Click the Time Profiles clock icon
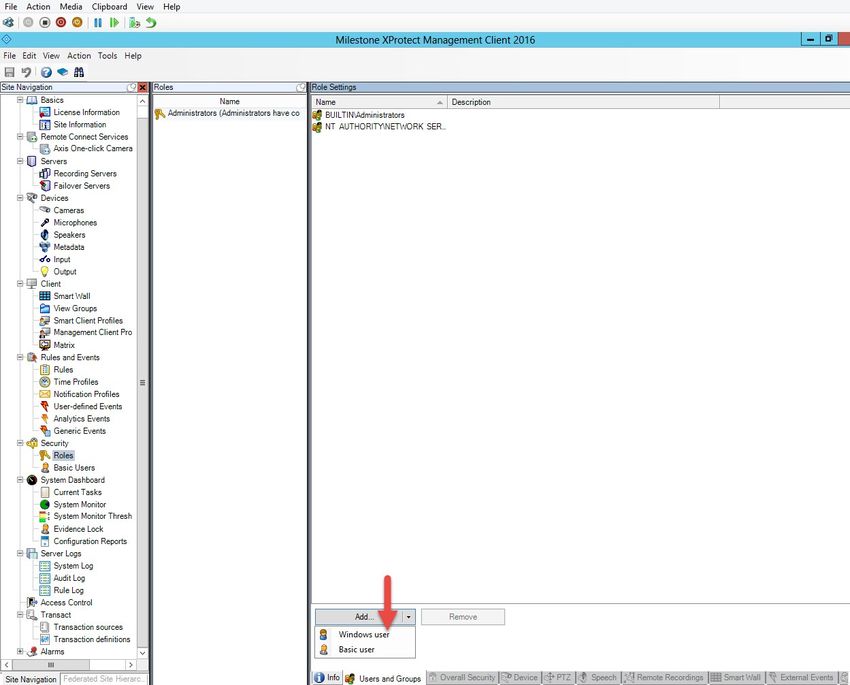 click(45, 382)
